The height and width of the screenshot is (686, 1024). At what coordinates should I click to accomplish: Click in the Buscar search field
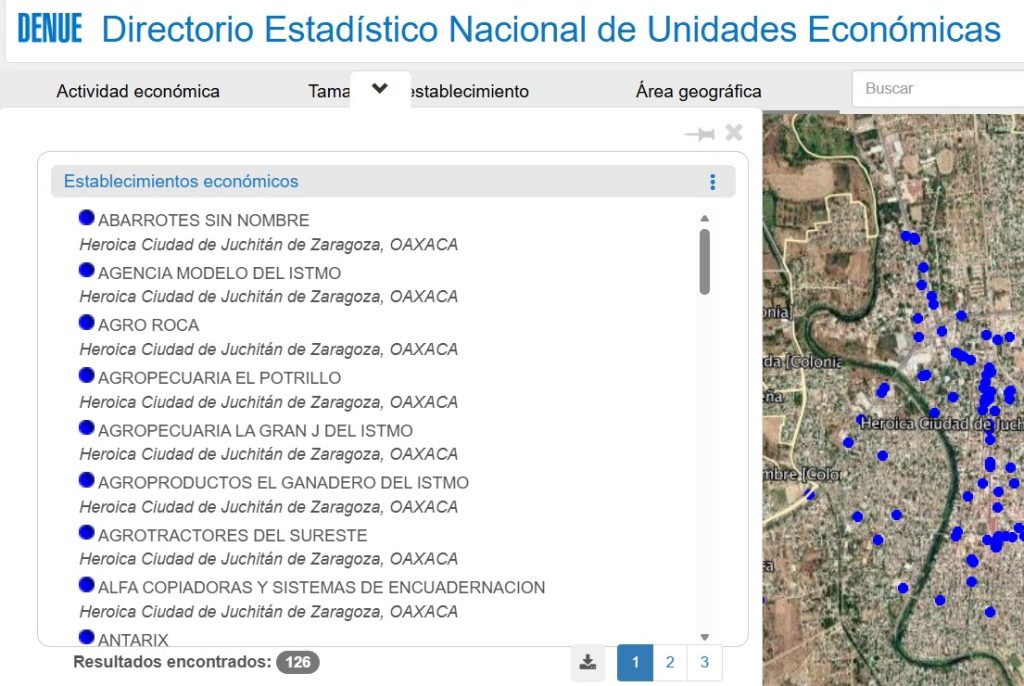pyautogui.click(x=938, y=89)
